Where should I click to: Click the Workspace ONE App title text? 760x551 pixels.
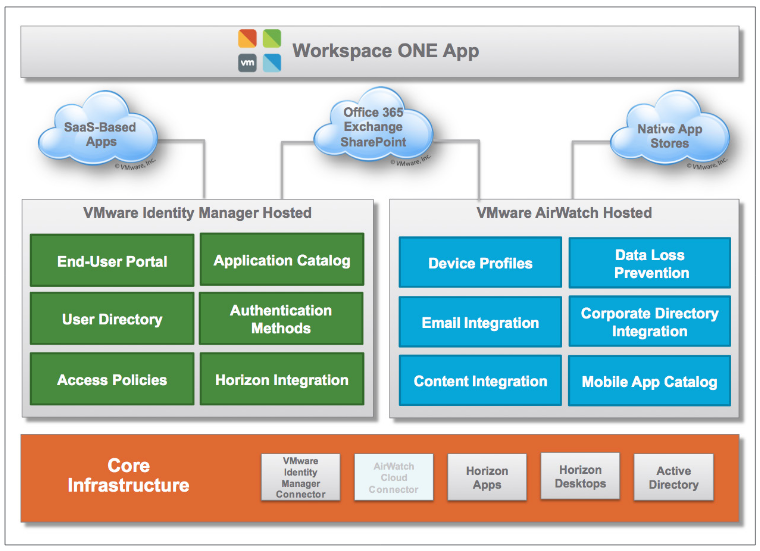pyautogui.click(x=386, y=51)
